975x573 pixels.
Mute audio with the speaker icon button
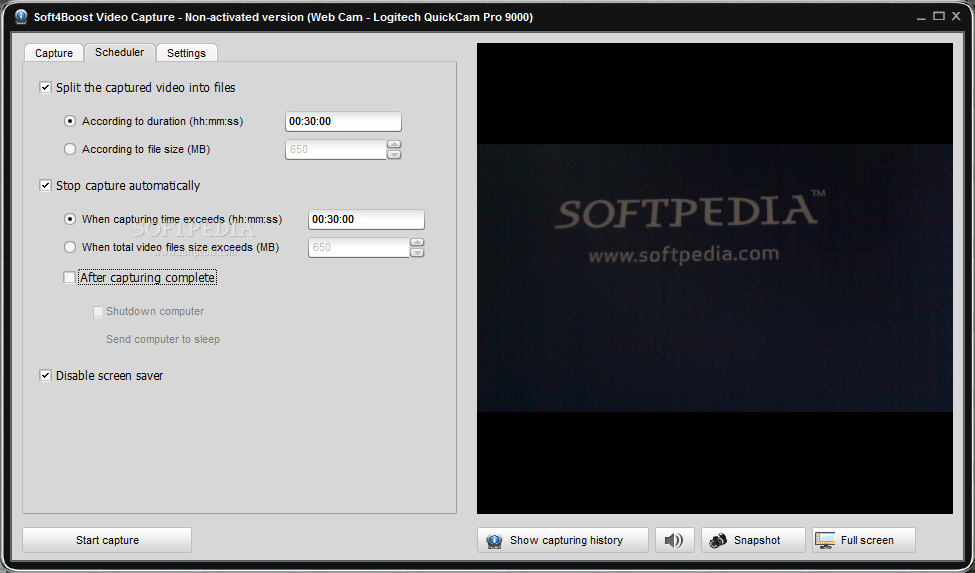coord(675,540)
